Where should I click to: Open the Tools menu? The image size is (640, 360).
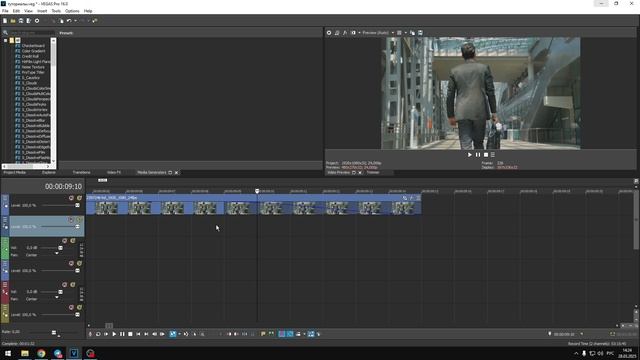(56, 11)
